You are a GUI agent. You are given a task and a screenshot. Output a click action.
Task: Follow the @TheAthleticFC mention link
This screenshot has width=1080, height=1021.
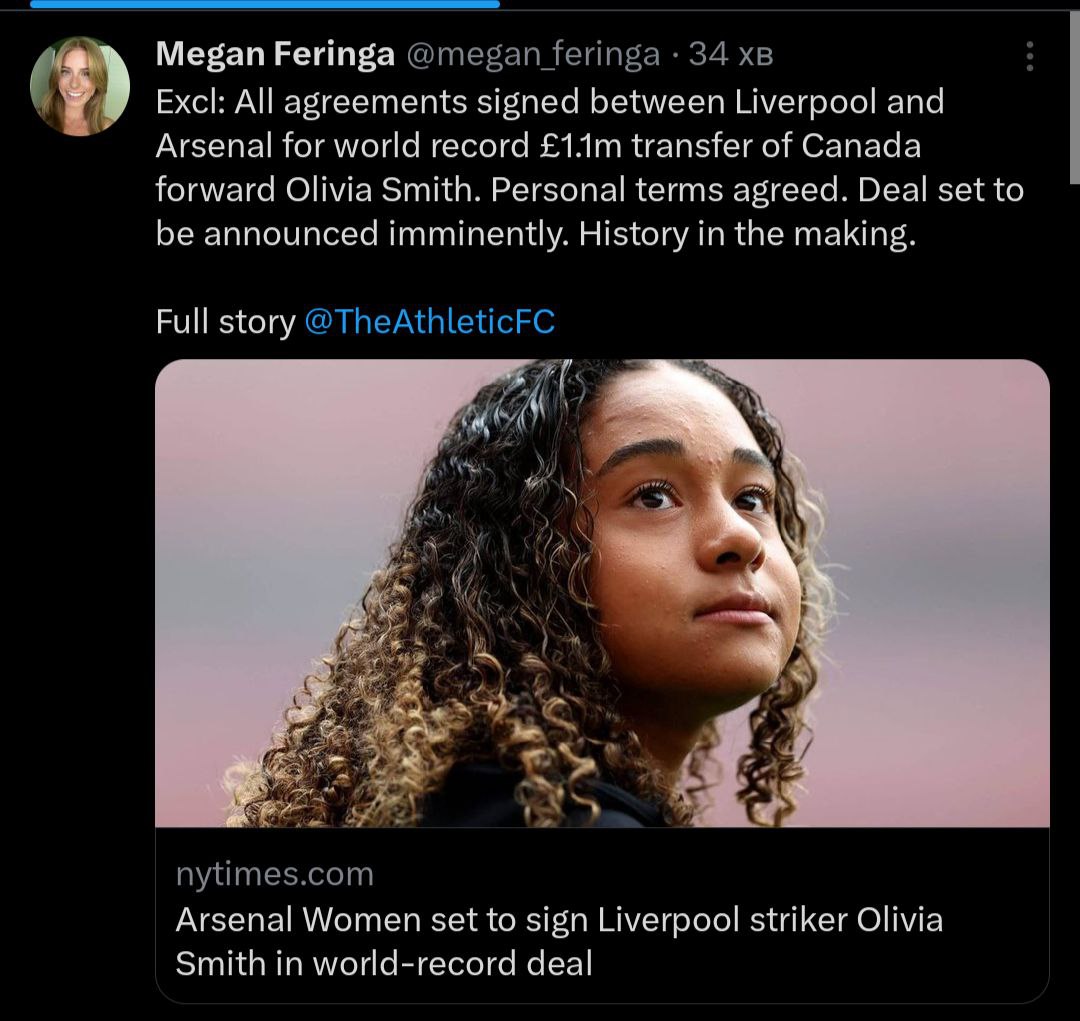click(428, 322)
